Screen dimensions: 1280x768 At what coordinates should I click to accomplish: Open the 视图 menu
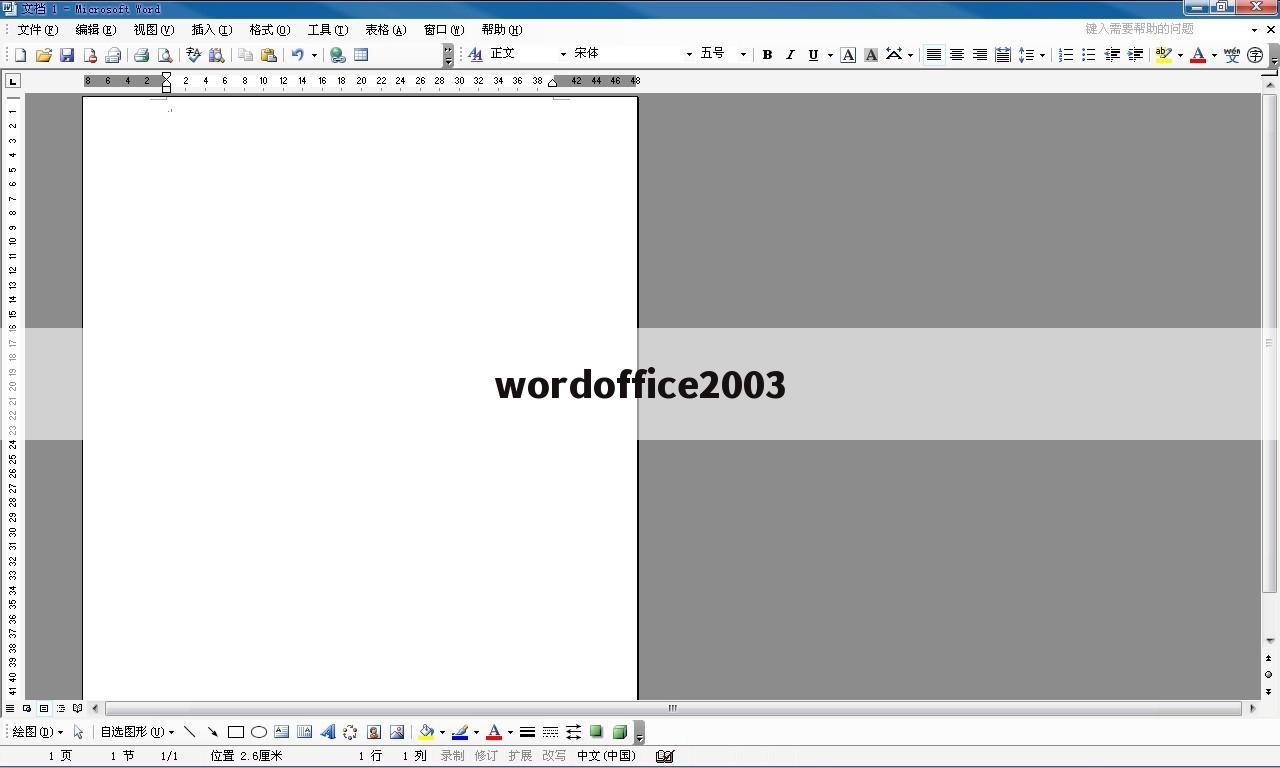(153, 30)
